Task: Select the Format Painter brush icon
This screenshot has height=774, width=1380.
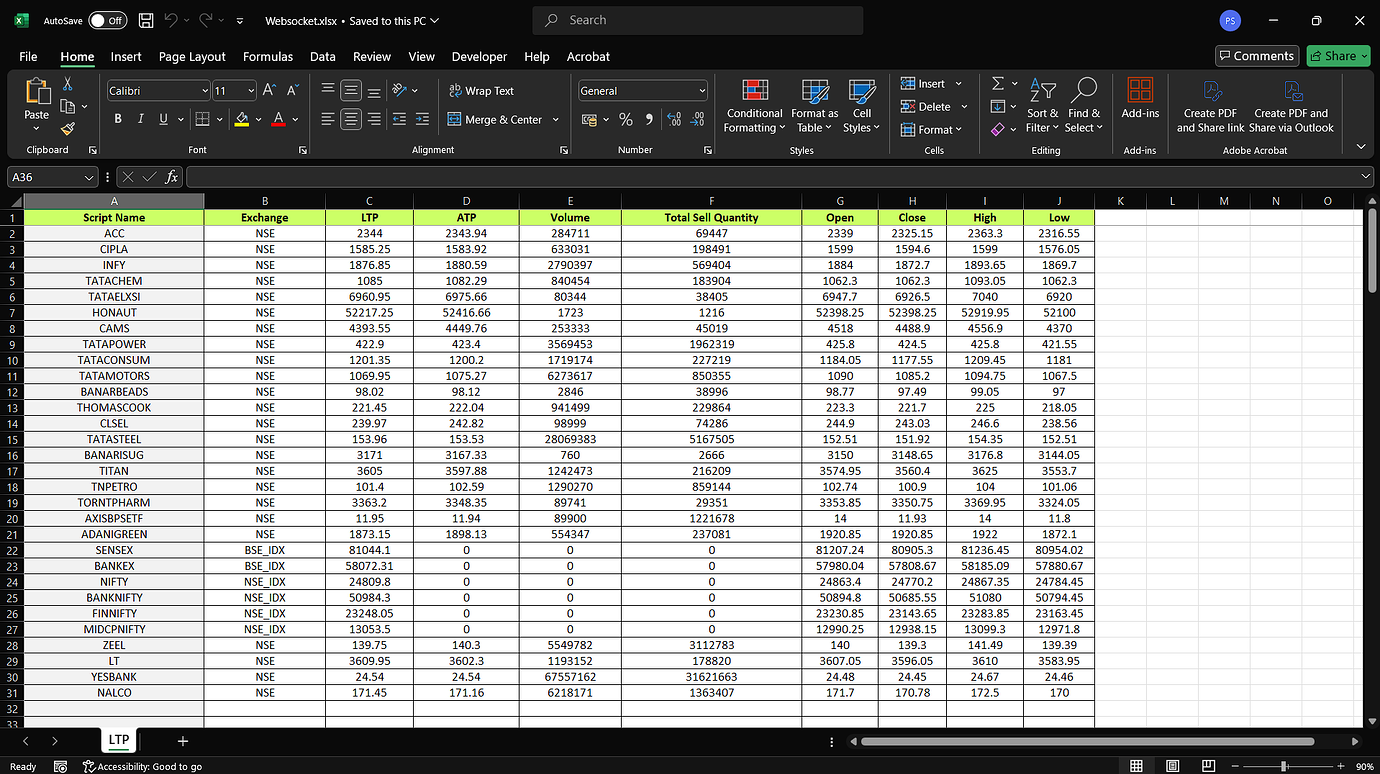Action: coord(68,128)
